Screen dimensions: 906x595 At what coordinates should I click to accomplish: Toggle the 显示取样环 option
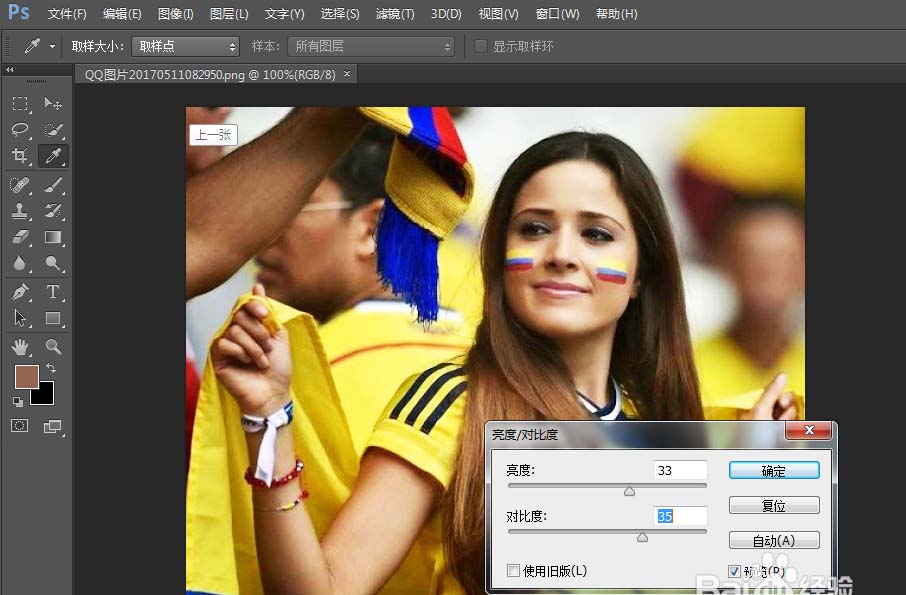click(x=481, y=46)
